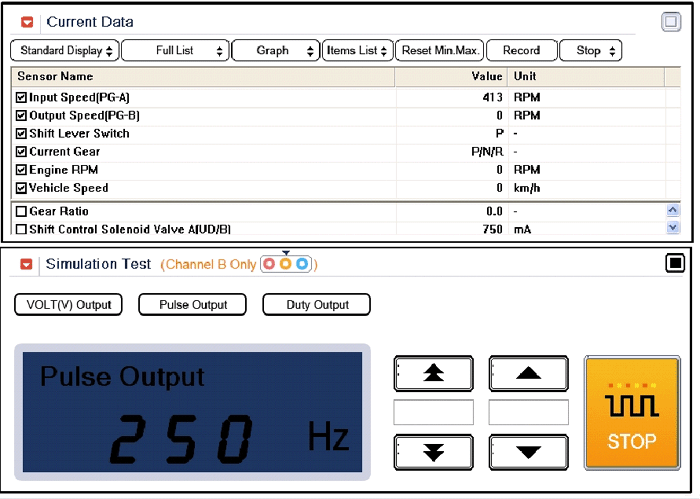Click Reset Min.Max. button
This screenshot has height=499, width=700.
pyautogui.click(x=440, y=50)
